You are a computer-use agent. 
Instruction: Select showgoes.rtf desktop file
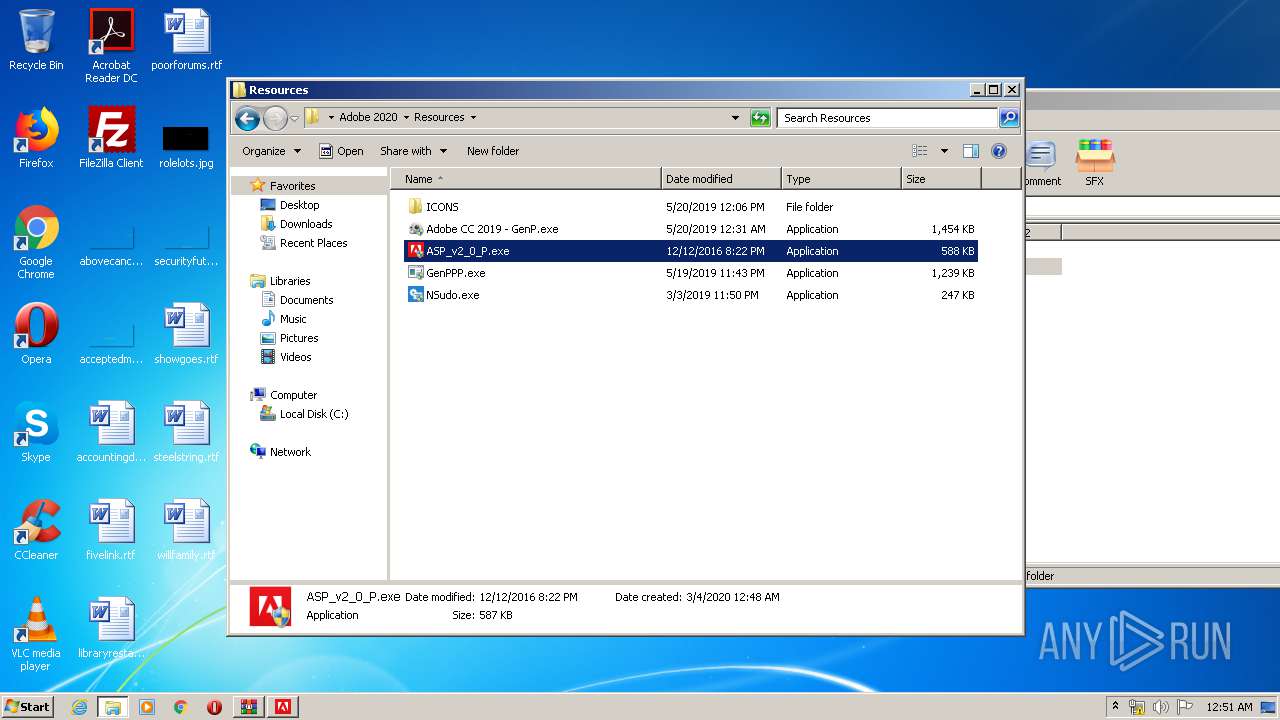point(186,334)
